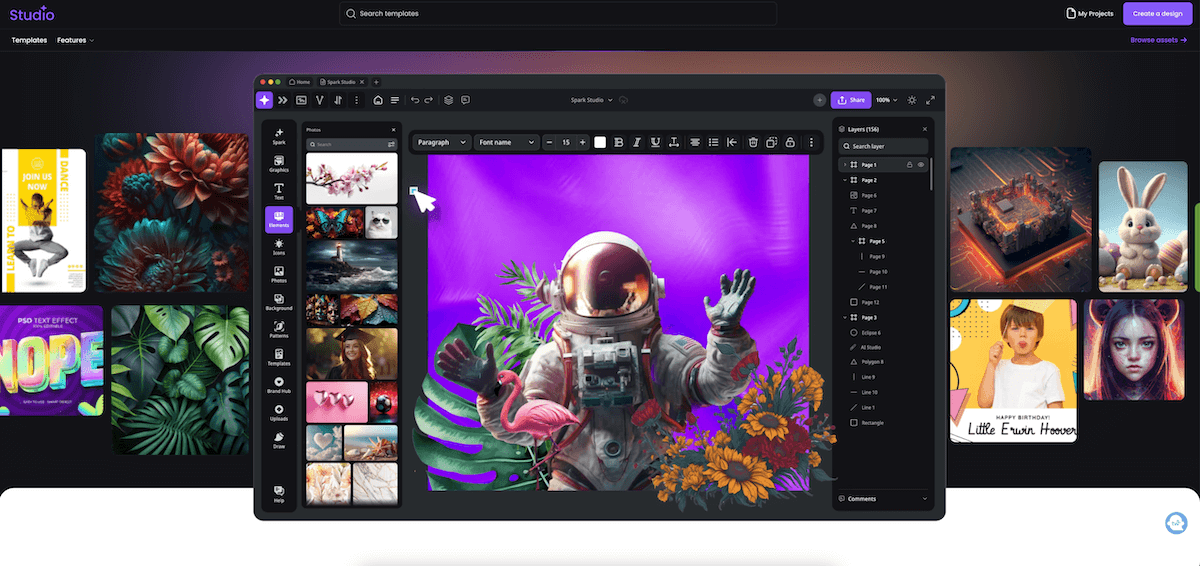Open the Brand Hub sidebar tool
The height and width of the screenshot is (566, 1200).
pos(279,384)
